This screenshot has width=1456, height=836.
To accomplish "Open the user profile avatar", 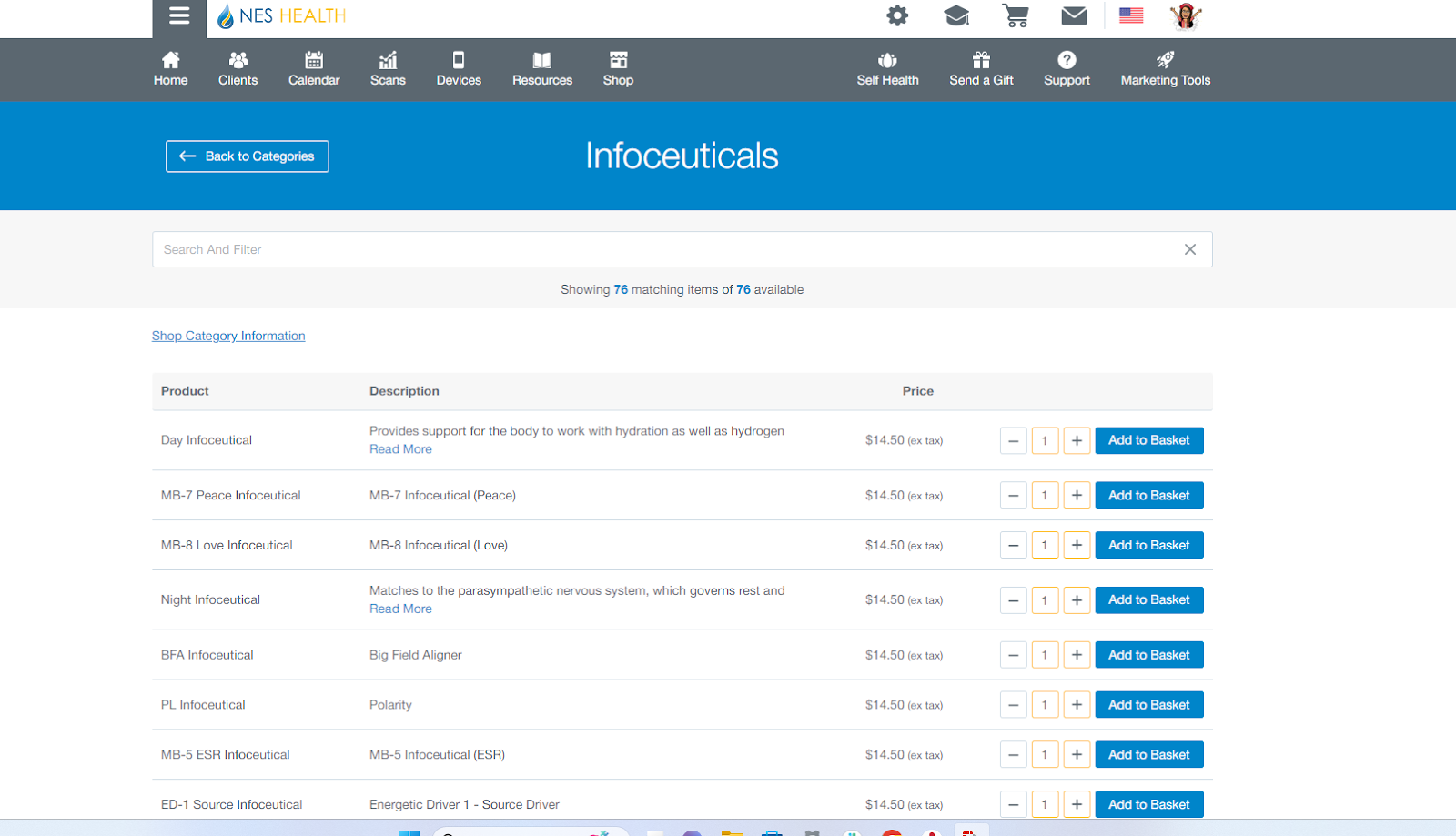I will click(1186, 16).
